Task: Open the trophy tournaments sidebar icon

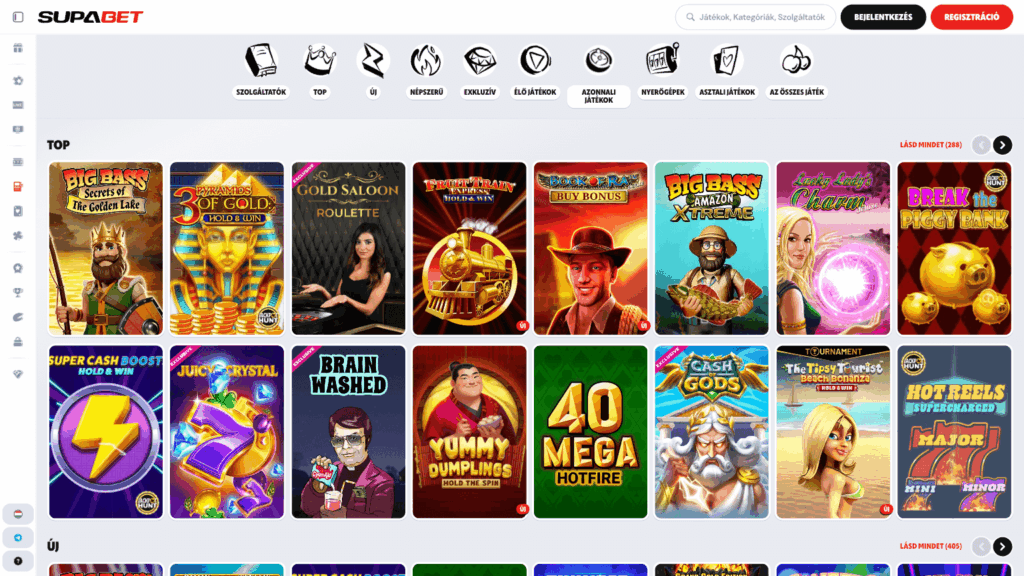Action: click(x=18, y=293)
